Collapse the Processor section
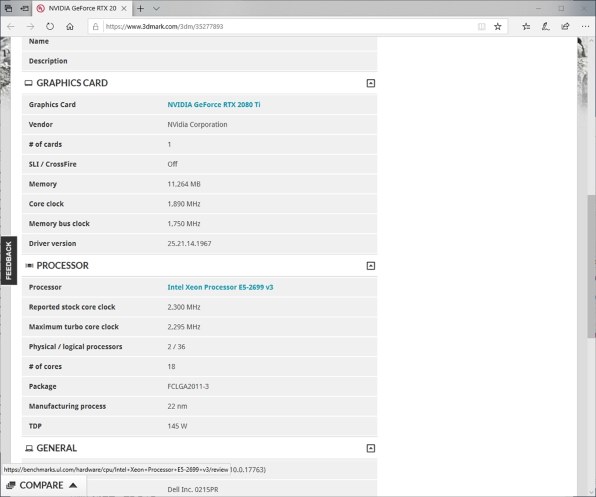This screenshot has height=497, width=596. 371,266
